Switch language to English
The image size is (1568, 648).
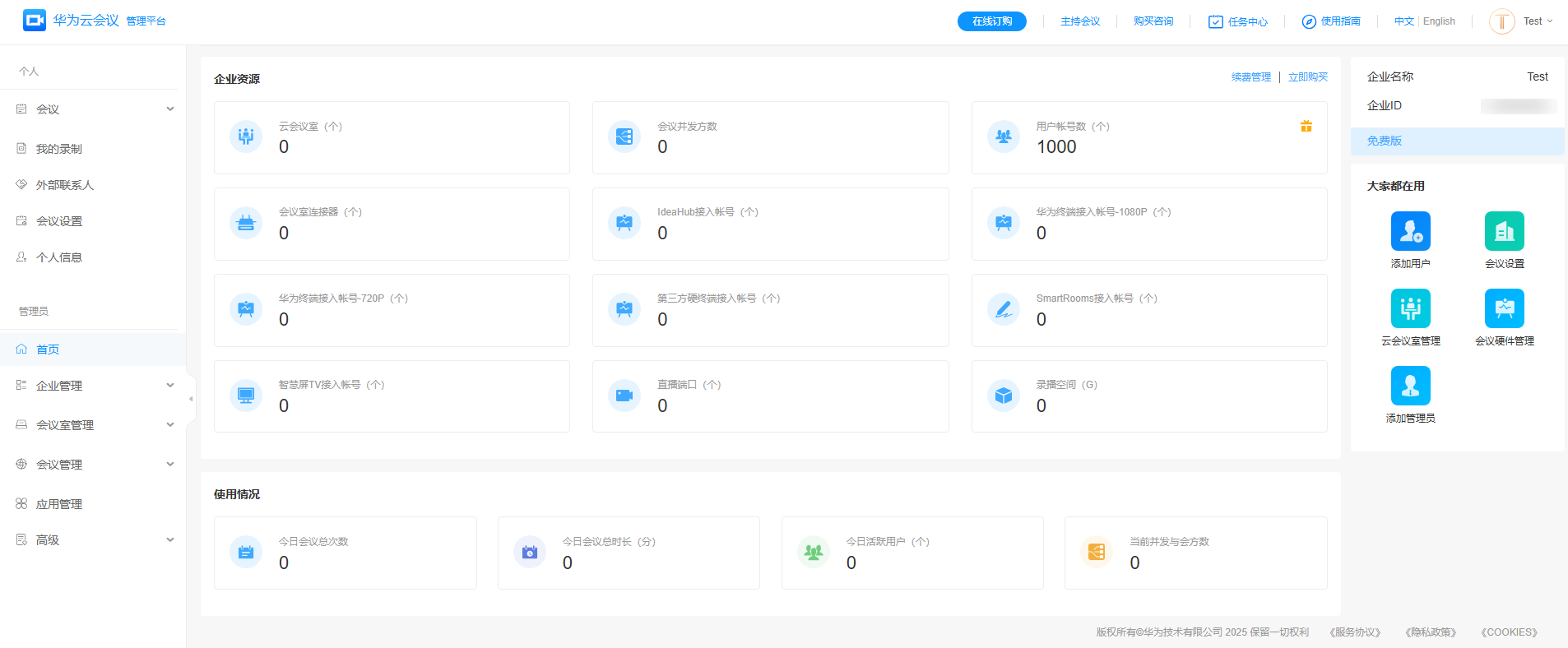[1439, 21]
